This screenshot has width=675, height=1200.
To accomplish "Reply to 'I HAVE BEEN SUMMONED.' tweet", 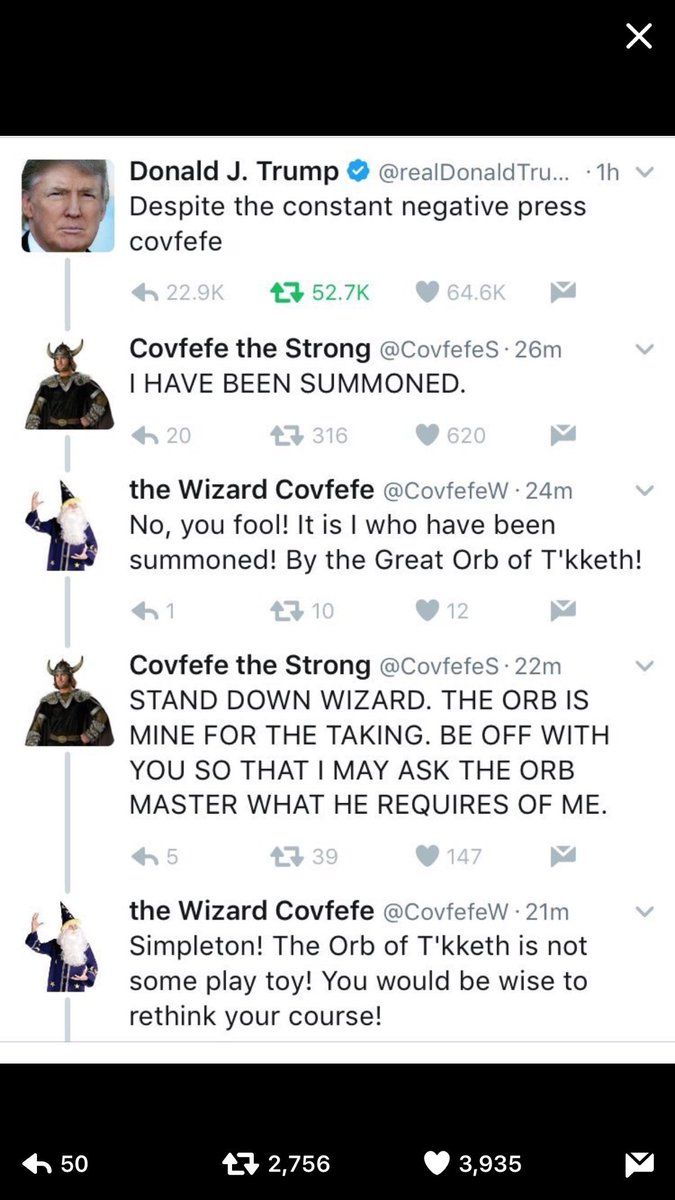I will click(x=145, y=435).
